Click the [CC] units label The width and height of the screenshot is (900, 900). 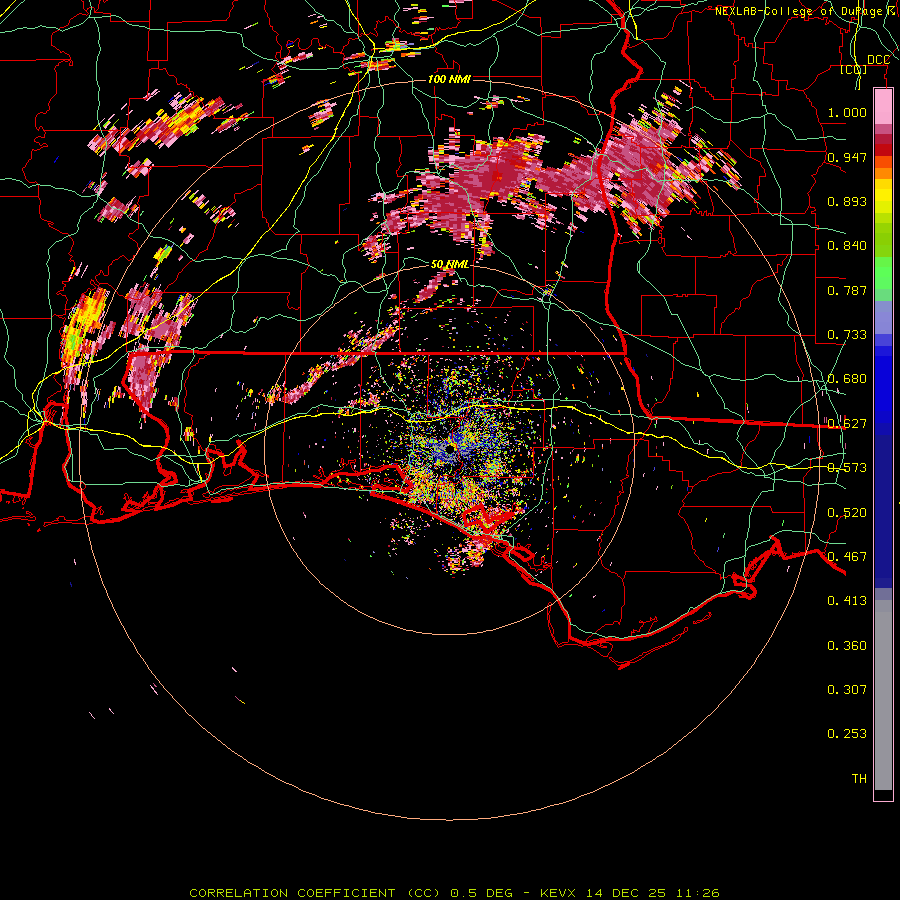pyautogui.click(x=854, y=69)
